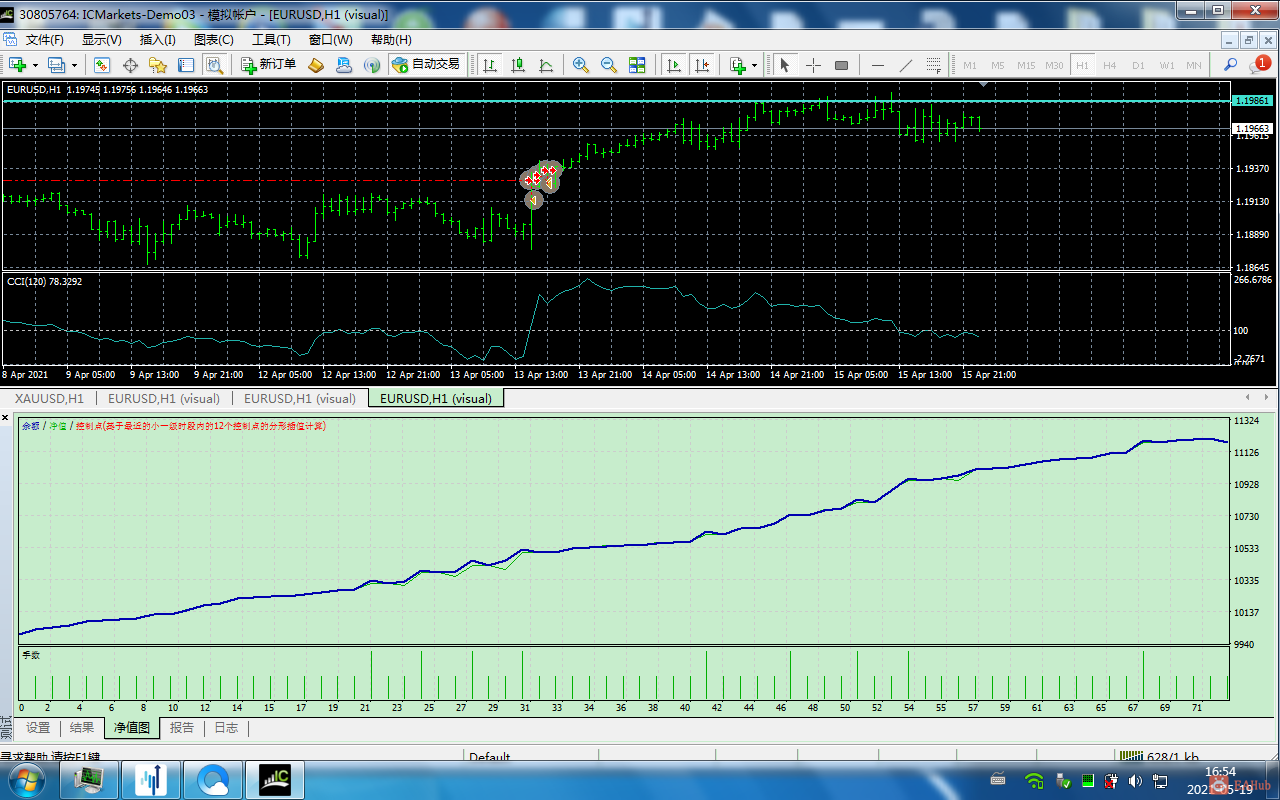This screenshot has width=1280, height=800.
Task: Open the 插入(I) menu
Action: [x=157, y=40]
